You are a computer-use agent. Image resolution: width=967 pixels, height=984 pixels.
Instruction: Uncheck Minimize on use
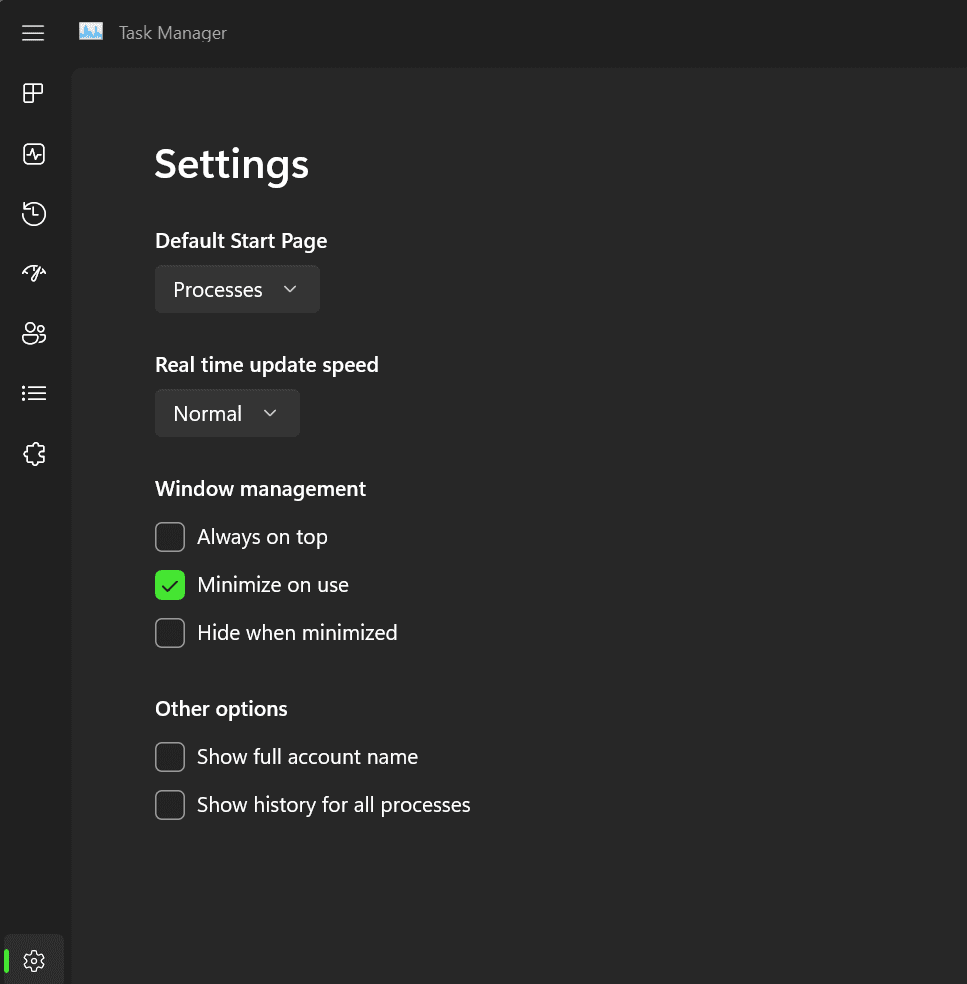point(170,585)
